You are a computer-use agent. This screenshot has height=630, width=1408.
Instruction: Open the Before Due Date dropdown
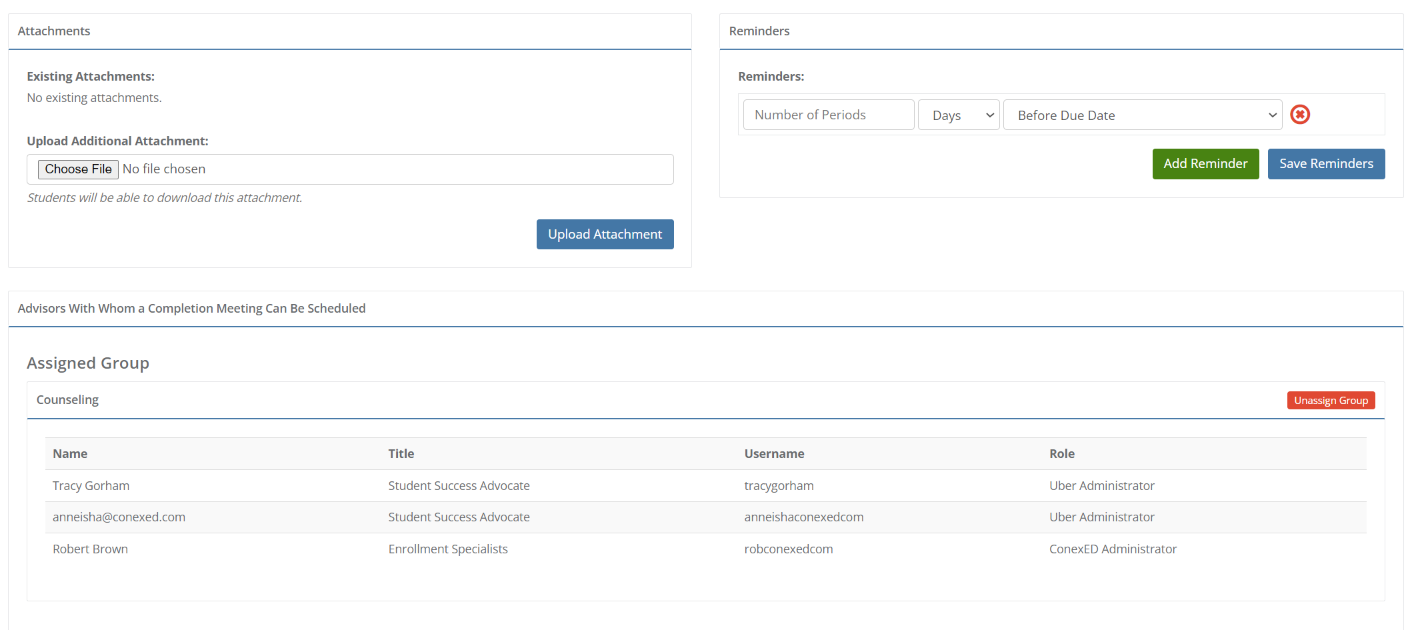click(1143, 115)
